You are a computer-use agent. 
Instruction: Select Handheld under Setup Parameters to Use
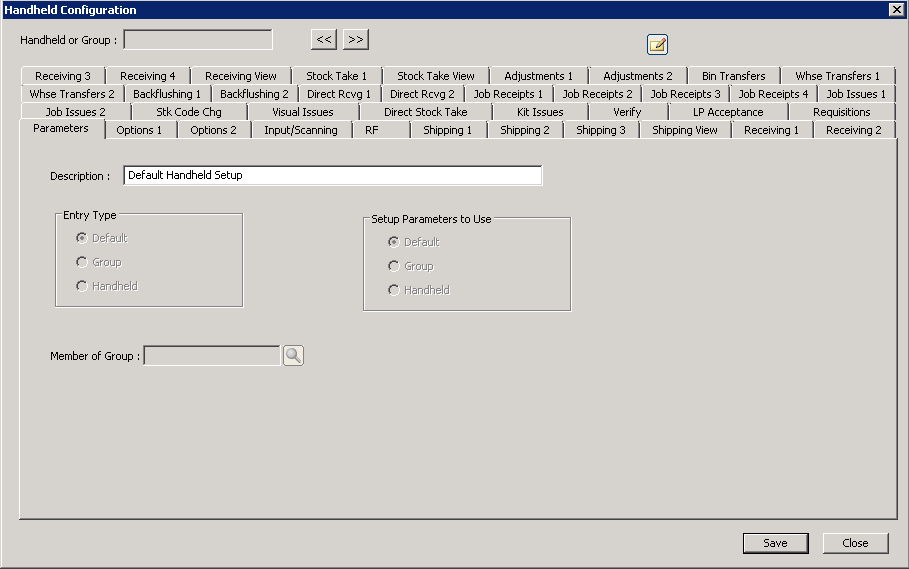394,290
